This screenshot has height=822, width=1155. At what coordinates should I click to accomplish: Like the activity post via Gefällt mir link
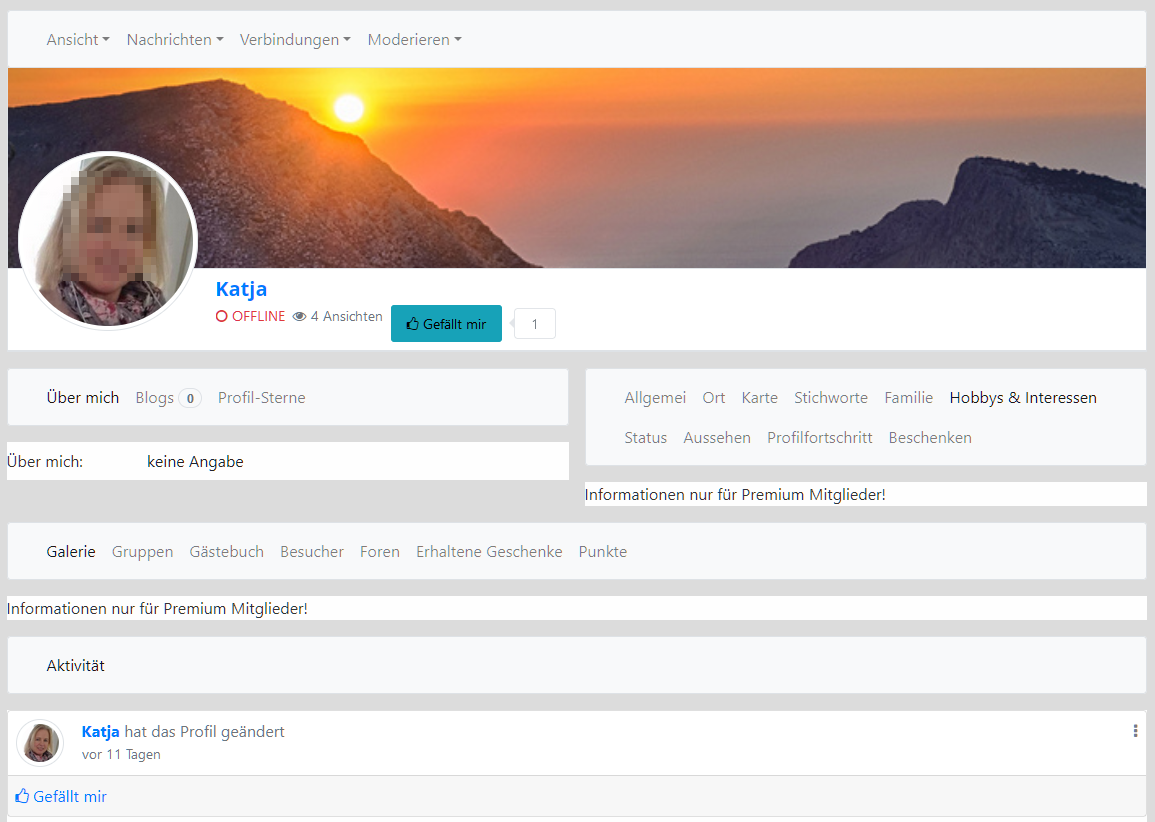coord(61,796)
